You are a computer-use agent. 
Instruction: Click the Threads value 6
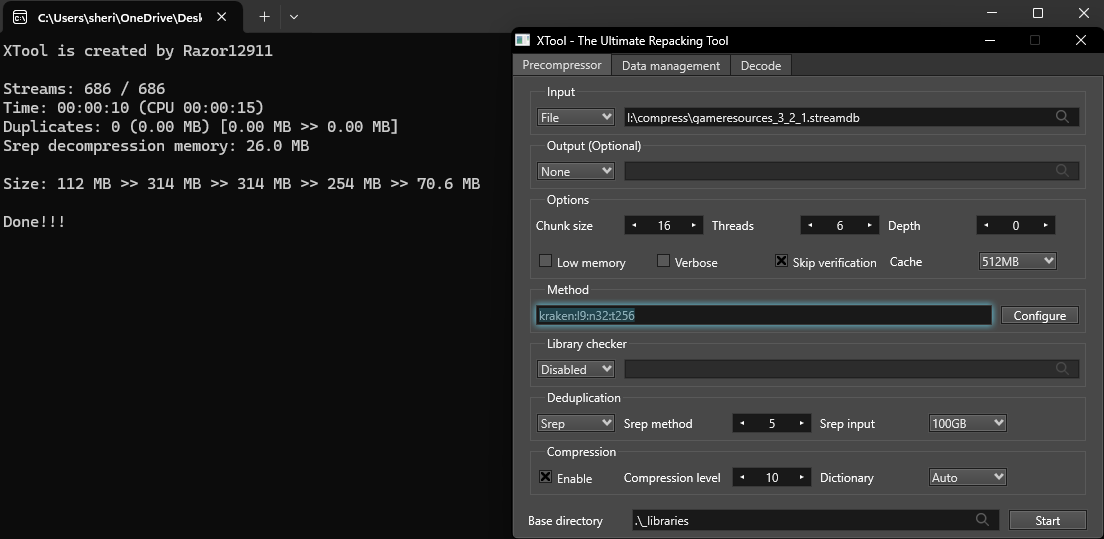840,225
